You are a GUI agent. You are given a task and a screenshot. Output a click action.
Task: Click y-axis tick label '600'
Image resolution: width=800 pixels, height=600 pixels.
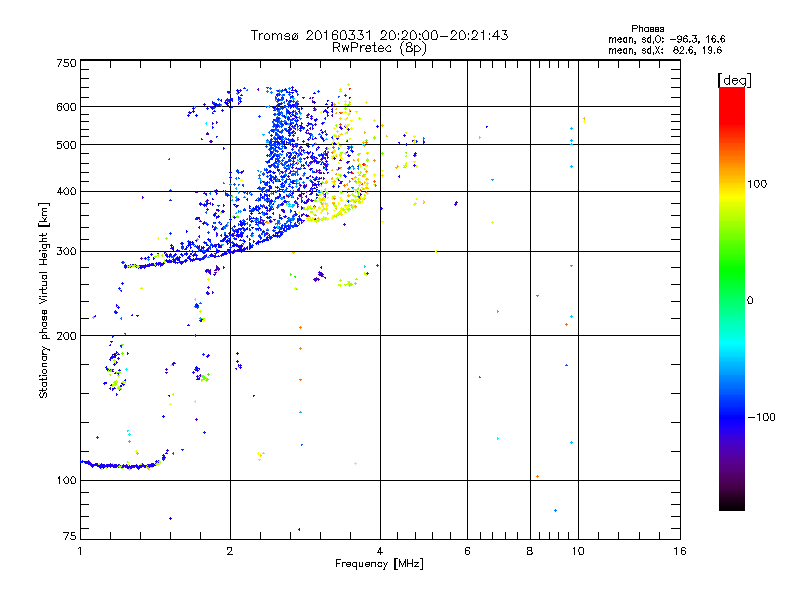pyautogui.click(x=66, y=107)
